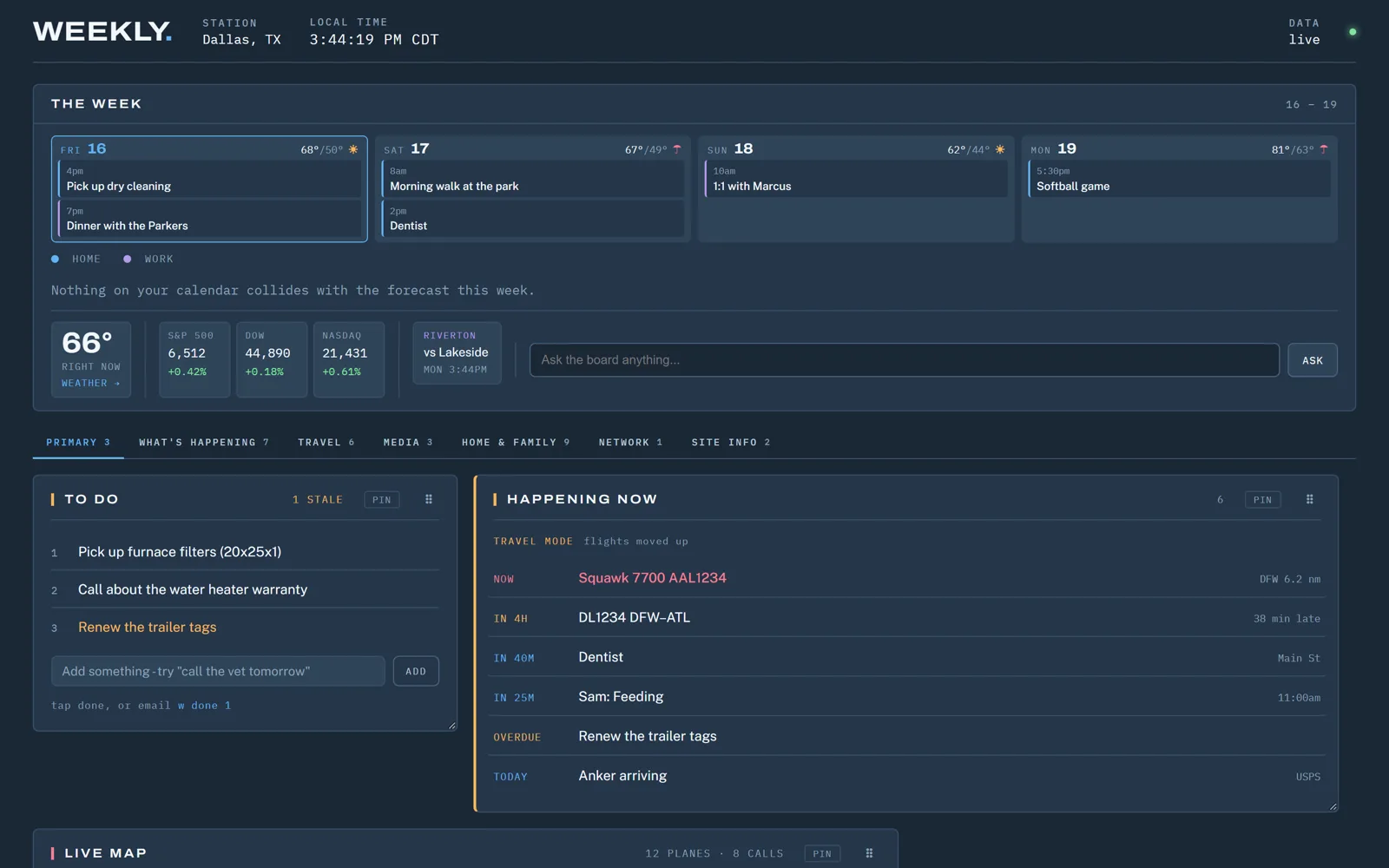Toggle the Home calendar legend dot
The image size is (1389, 868).
click(56, 259)
